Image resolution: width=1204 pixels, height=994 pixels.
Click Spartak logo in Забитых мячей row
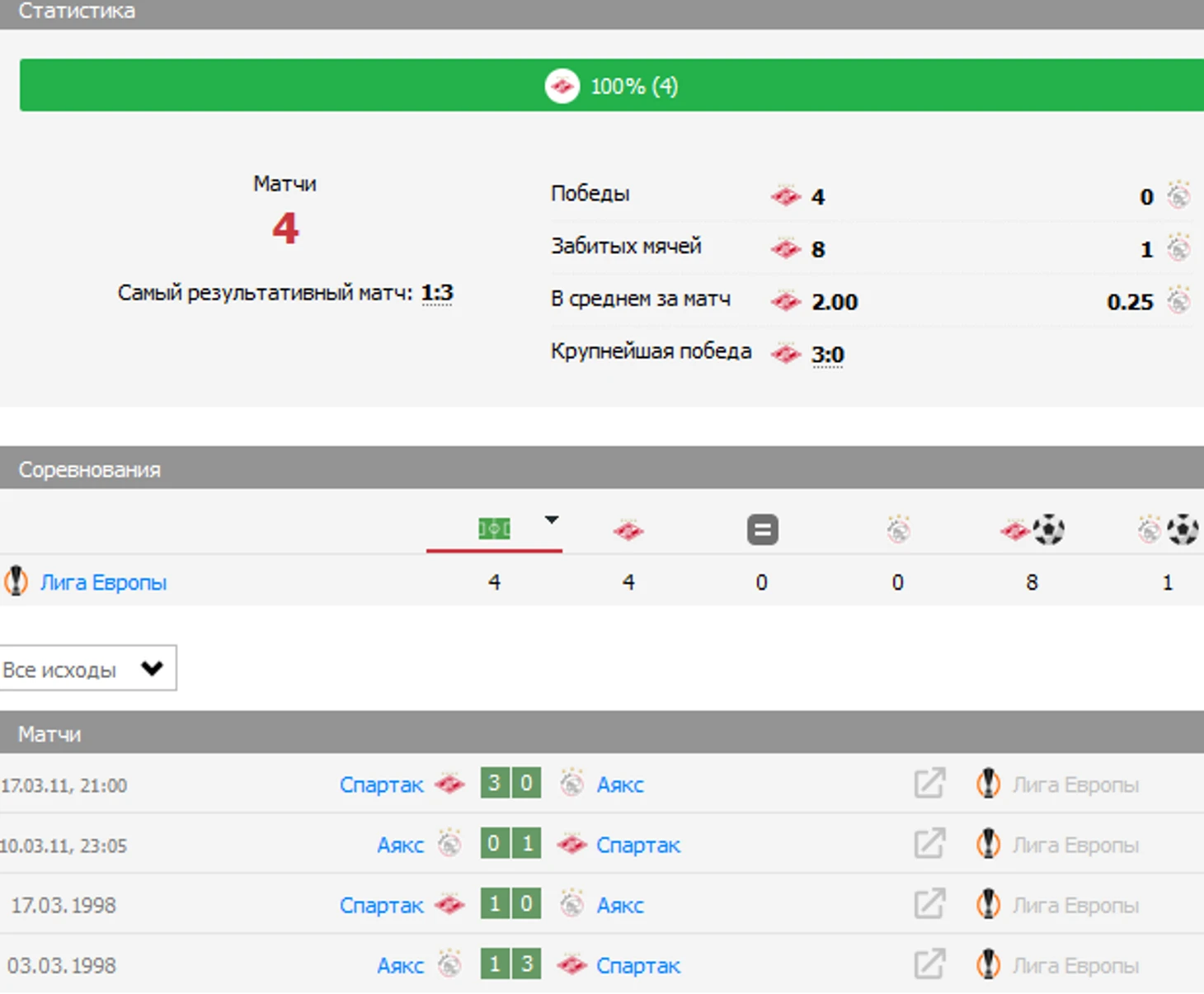click(x=786, y=248)
